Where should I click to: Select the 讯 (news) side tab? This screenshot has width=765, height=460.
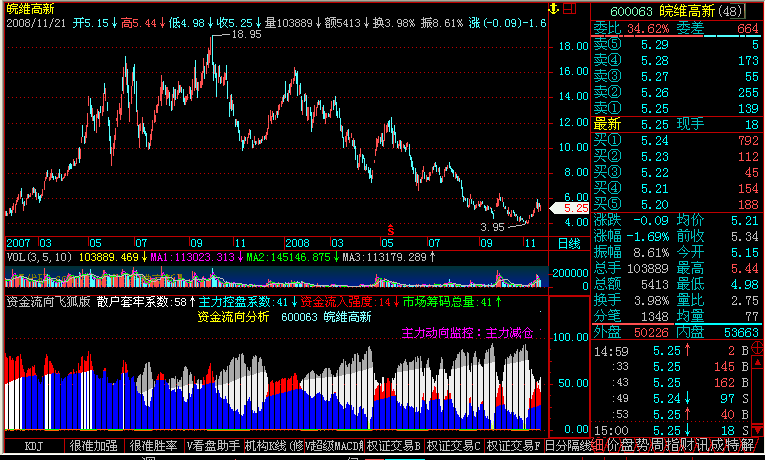pos(701,445)
